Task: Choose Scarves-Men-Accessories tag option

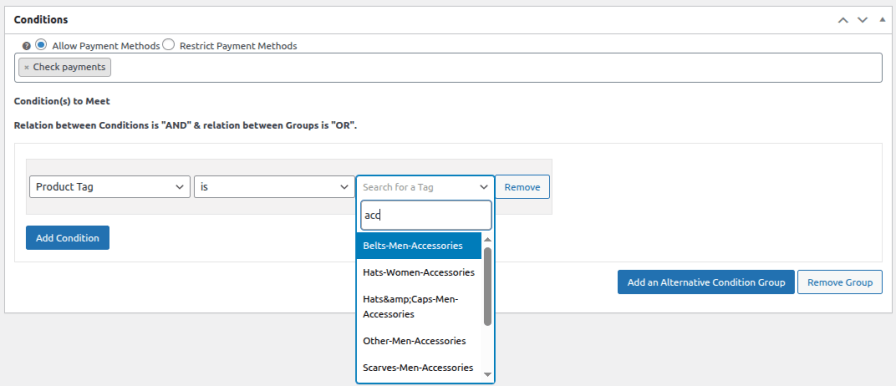Action: [419, 367]
